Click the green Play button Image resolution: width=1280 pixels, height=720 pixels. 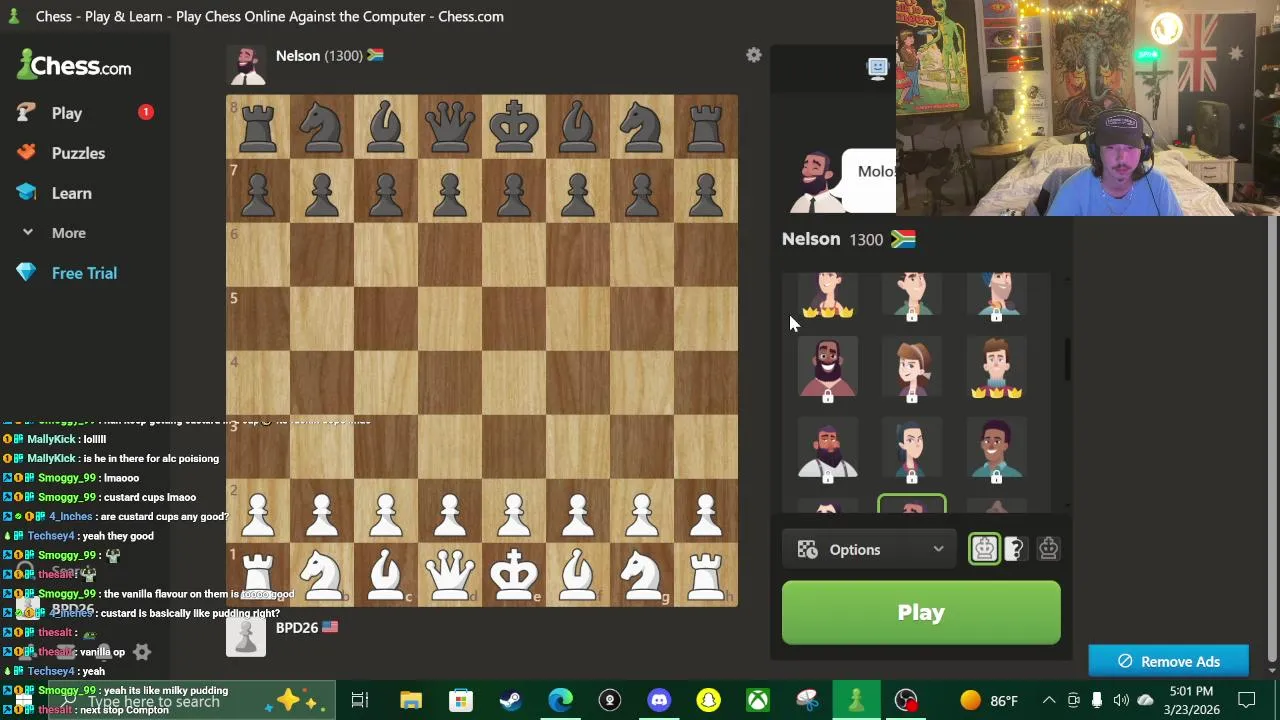click(x=921, y=612)
